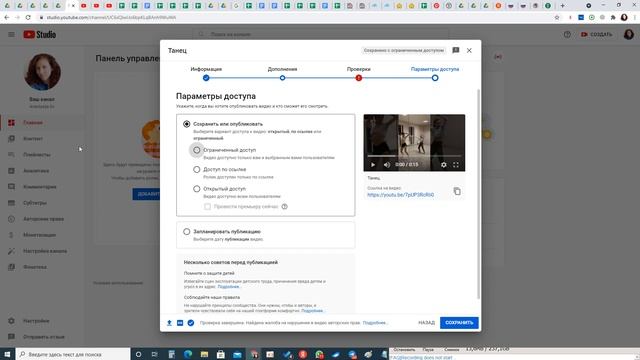The height and width of the screenshot is (360, 640).
Task: Close the Танец upload dialog
Action: coord(469,50)
